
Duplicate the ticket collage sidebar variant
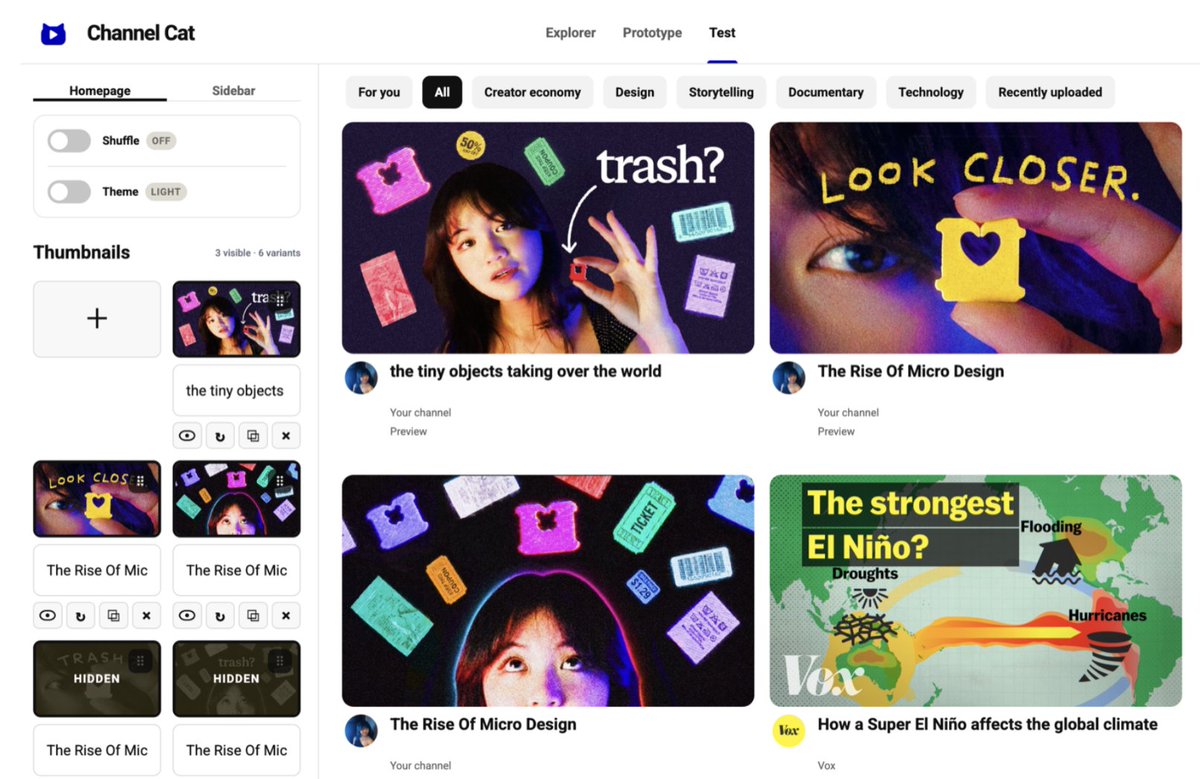tap(253, 616)
